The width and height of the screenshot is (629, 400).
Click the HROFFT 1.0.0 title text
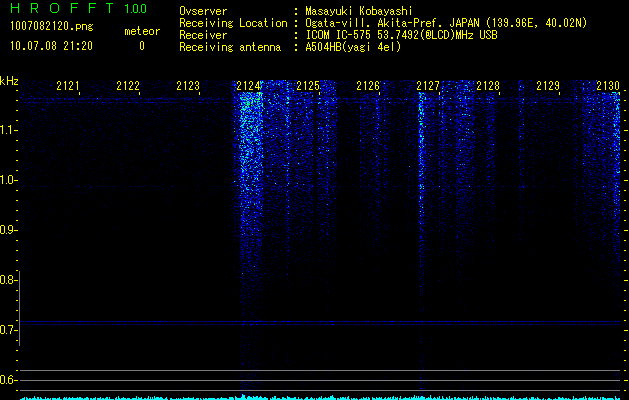(78, 8)
